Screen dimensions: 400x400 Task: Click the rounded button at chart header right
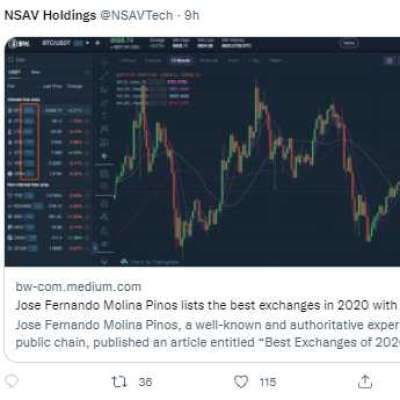[349, 43]
